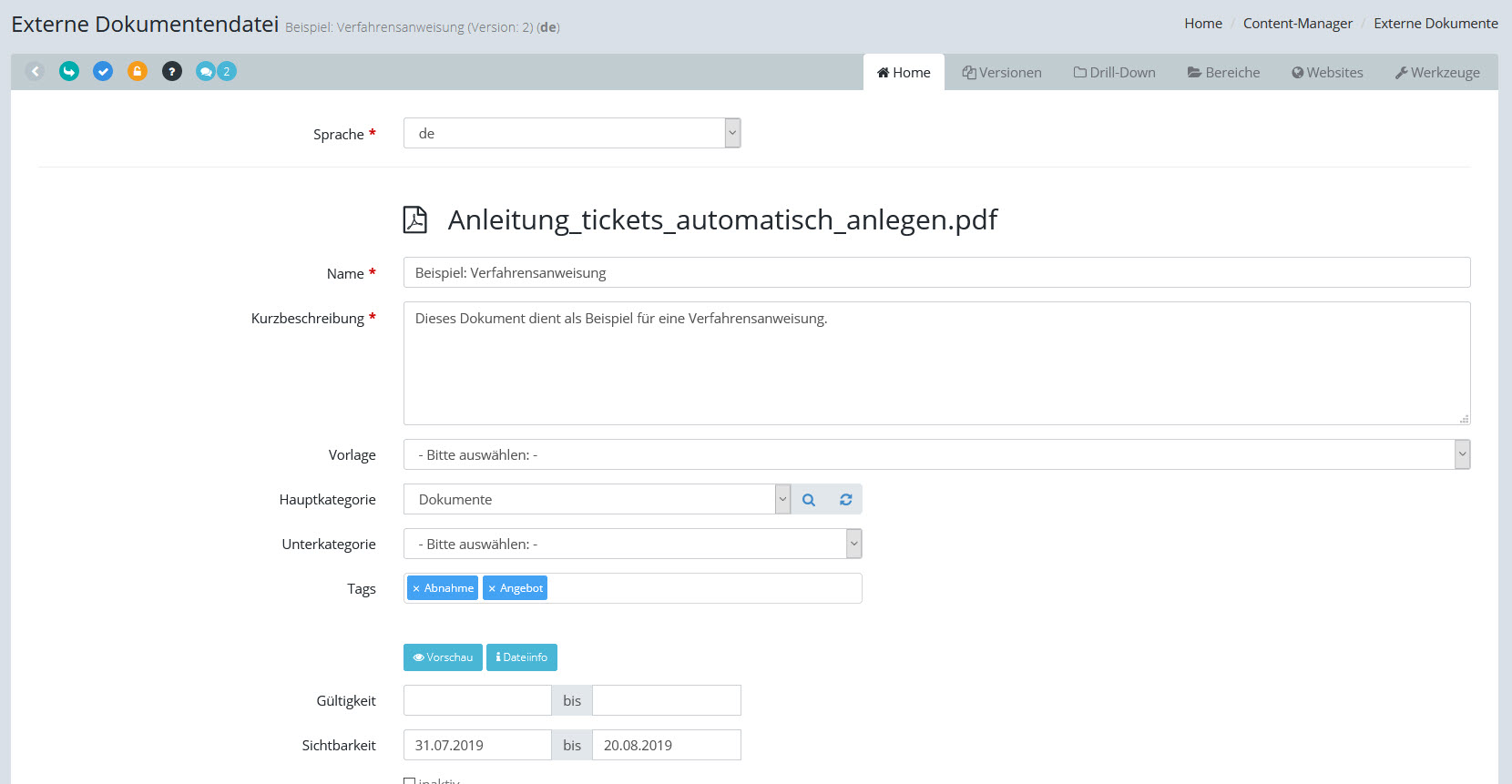1512x784 pixels.
Task: Click the search icon beside Hauptkategorie
Action: (x=809, y=500)
